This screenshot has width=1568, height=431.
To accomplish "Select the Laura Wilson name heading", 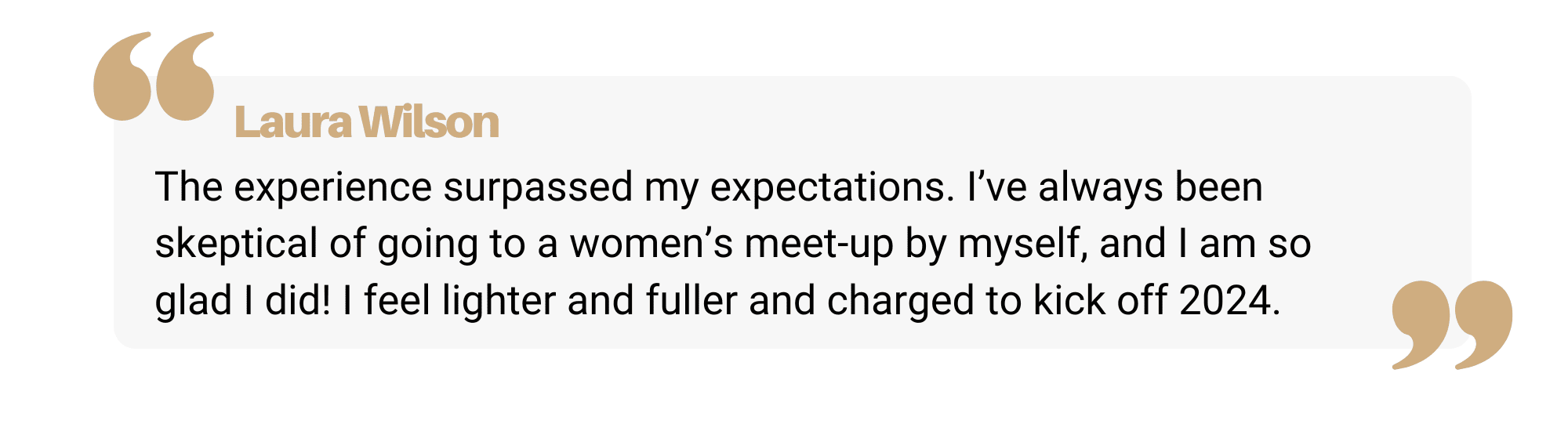I will pos(367,122).
